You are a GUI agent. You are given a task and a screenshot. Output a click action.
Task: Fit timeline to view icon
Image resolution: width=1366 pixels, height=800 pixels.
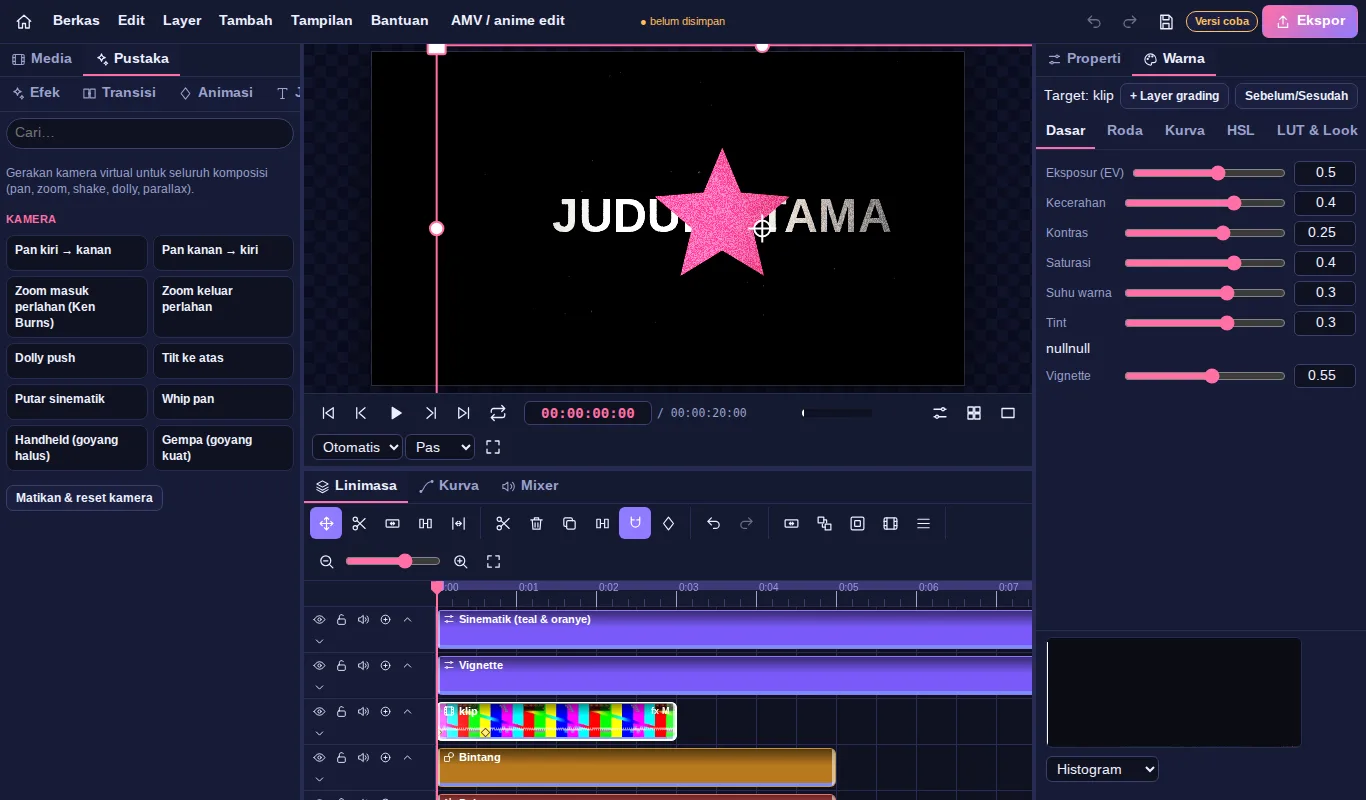pos(493,562)
